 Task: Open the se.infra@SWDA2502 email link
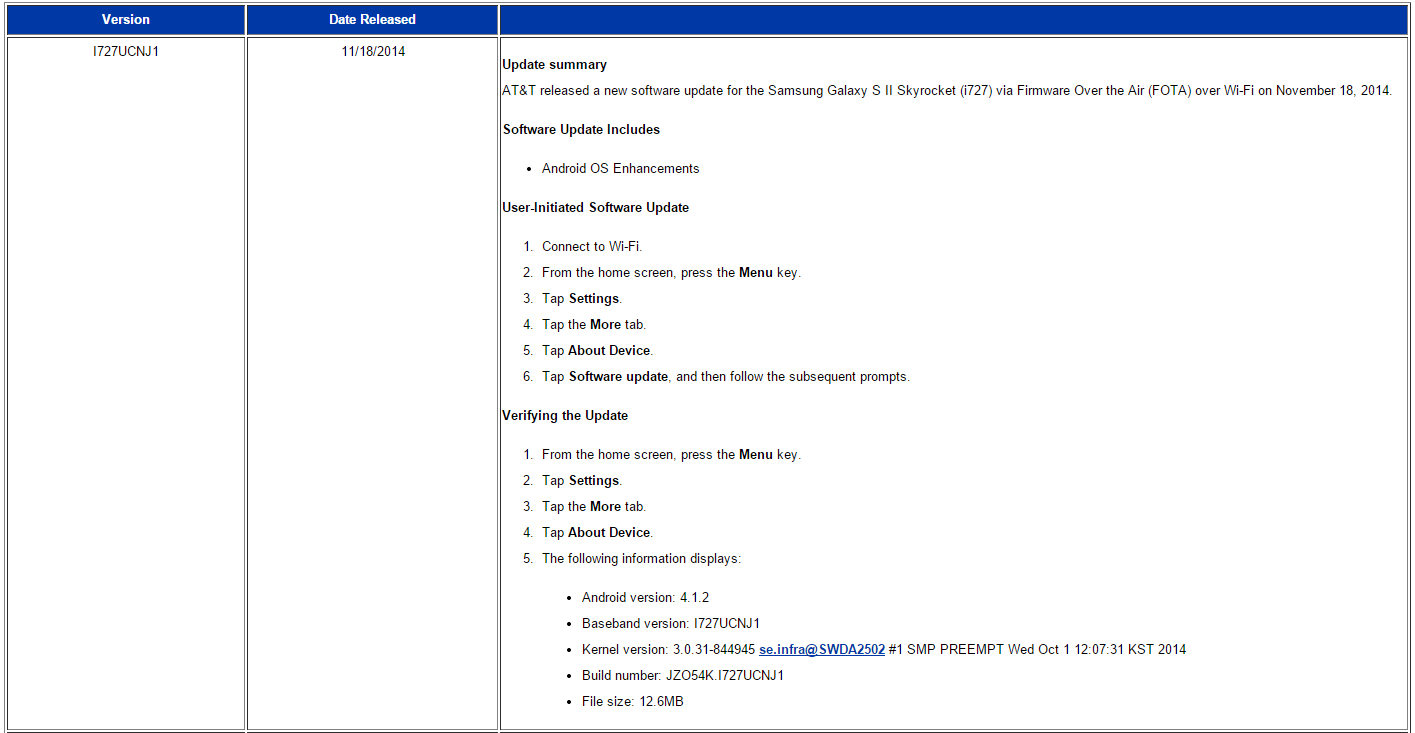pyautogui.click(x=821, y=649)
